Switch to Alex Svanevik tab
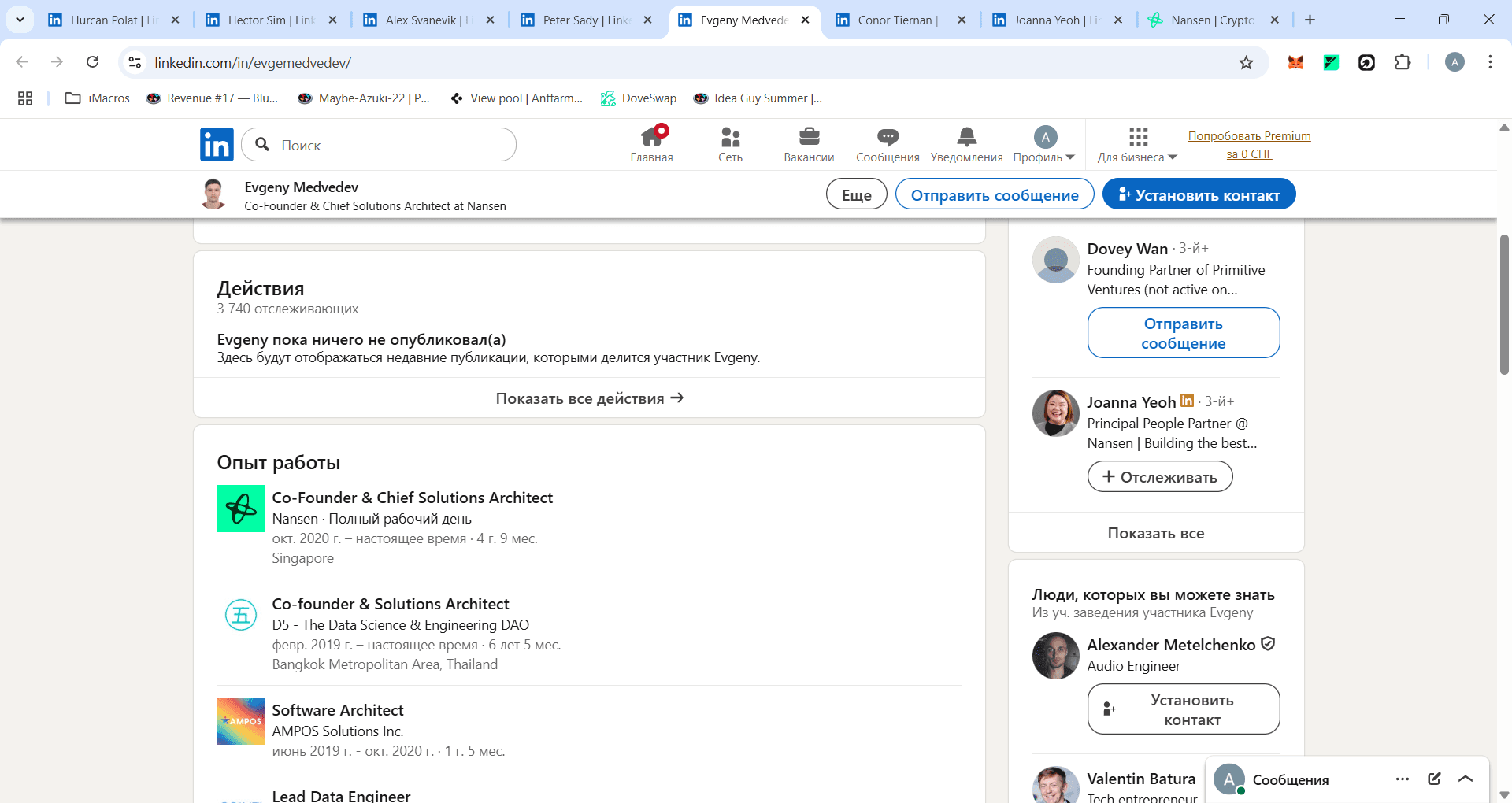1512x803 pixels. tap(428, 20)
